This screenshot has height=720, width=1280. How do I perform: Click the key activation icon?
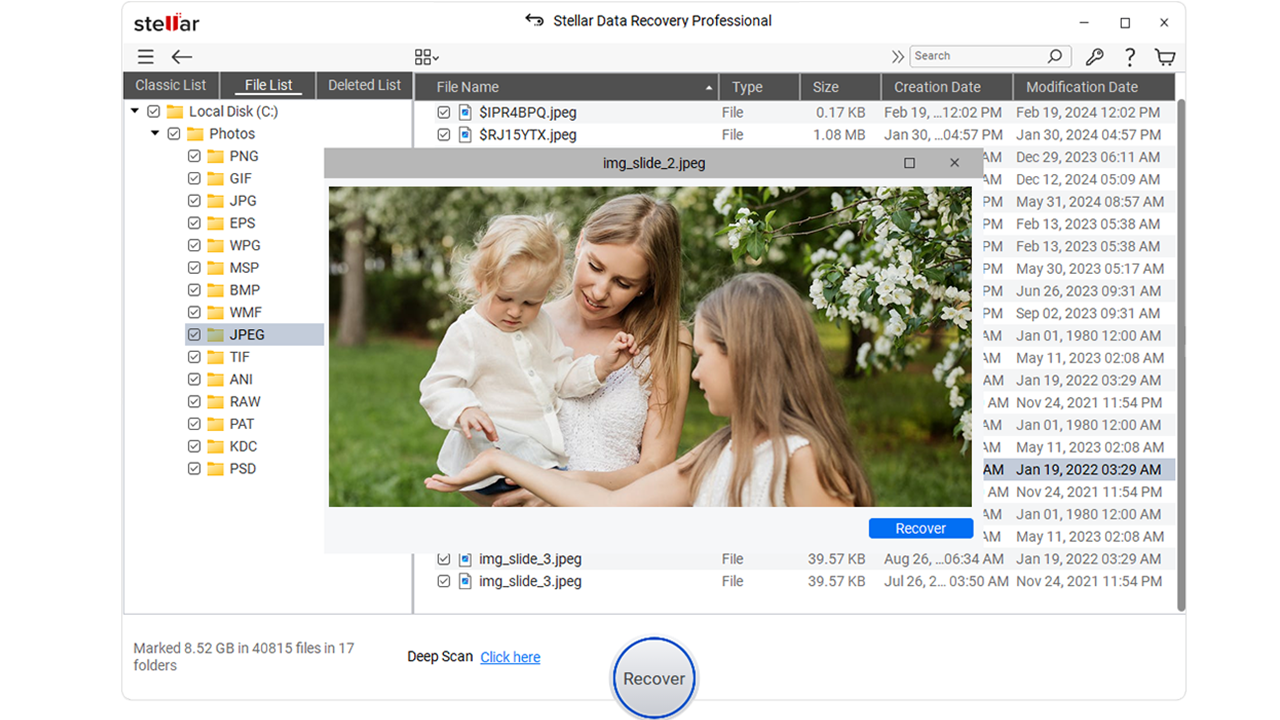point(1094,57)
